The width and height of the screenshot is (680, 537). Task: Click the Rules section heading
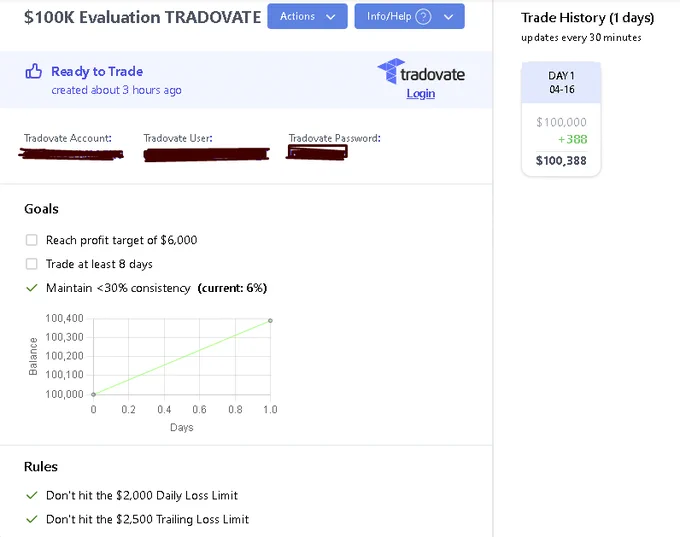41,467
